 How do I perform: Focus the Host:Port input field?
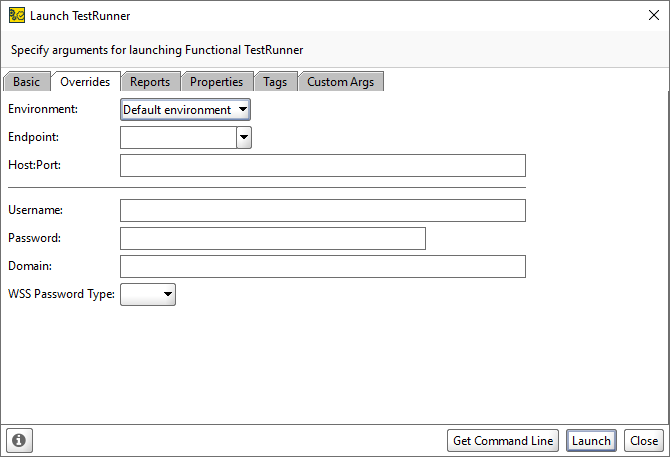coord(323,165)
